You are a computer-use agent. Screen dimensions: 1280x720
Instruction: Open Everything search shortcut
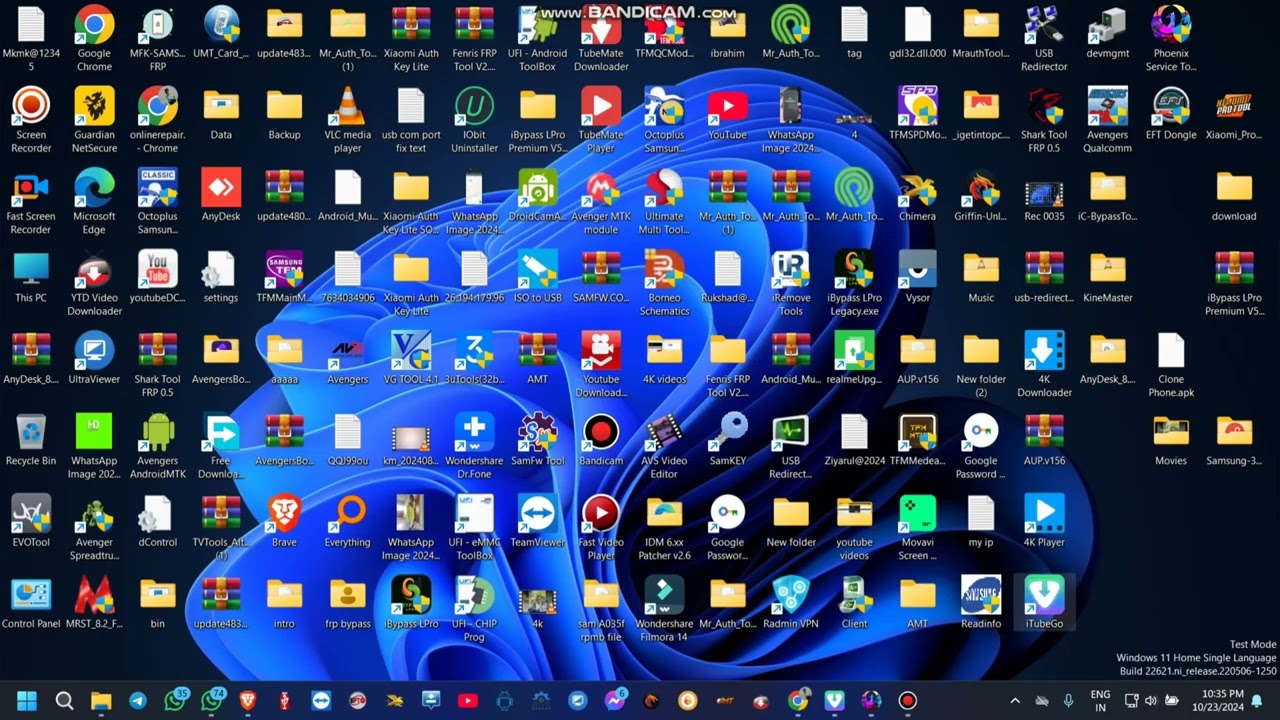pyautogui.click(x=348, y=522)
